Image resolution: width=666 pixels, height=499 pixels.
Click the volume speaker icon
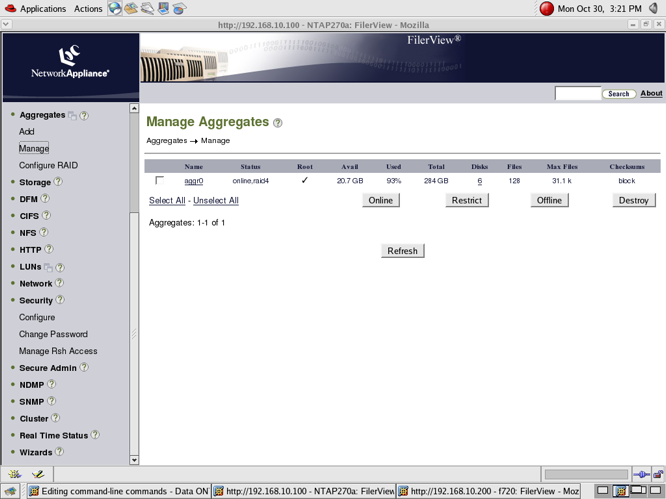pyautogui.click(x=654, y=8)
